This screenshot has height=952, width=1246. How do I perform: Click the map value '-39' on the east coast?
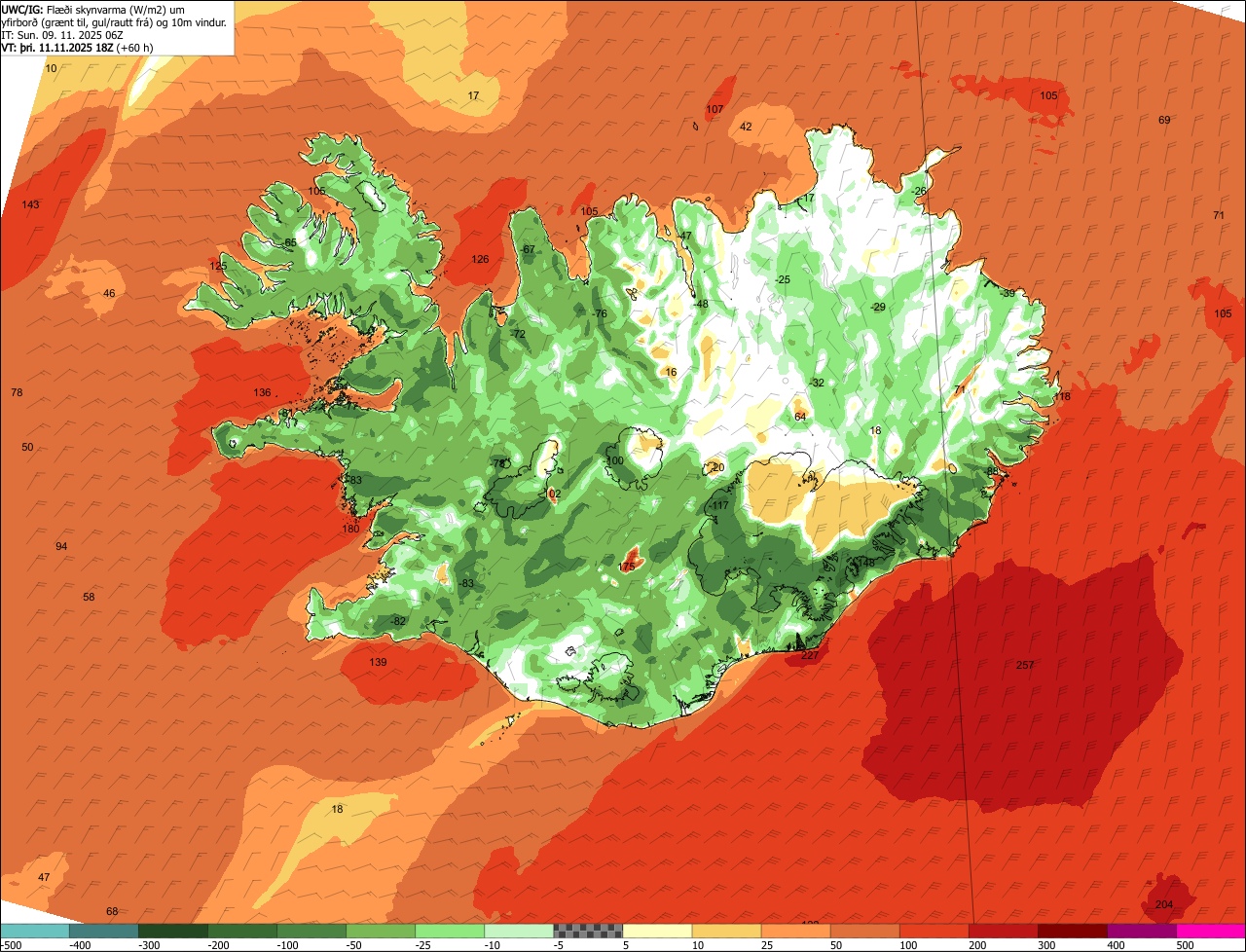(1008, 293)
